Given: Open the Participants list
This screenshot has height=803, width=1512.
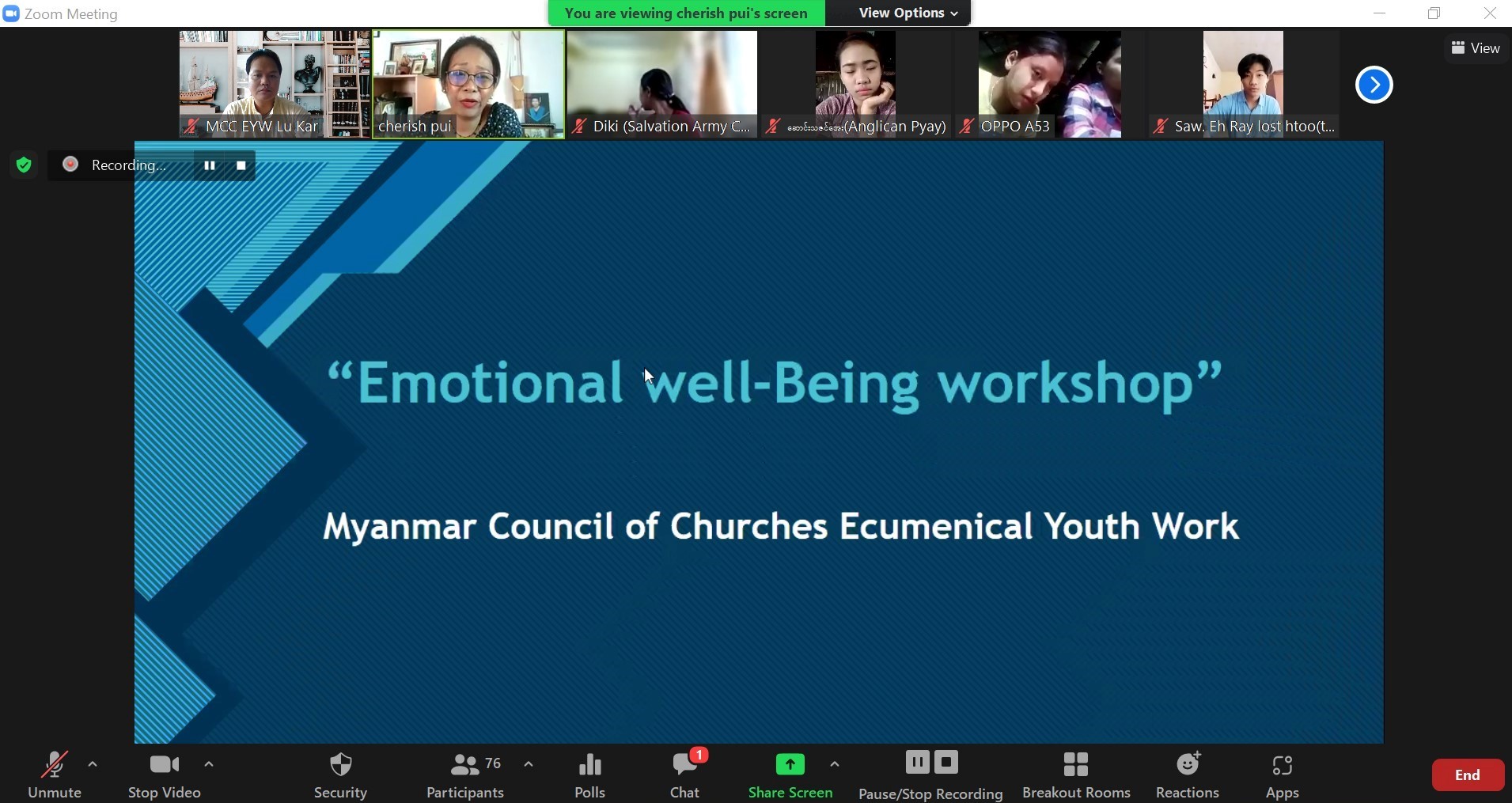Looking at the screenshot, I should (465, 775).
